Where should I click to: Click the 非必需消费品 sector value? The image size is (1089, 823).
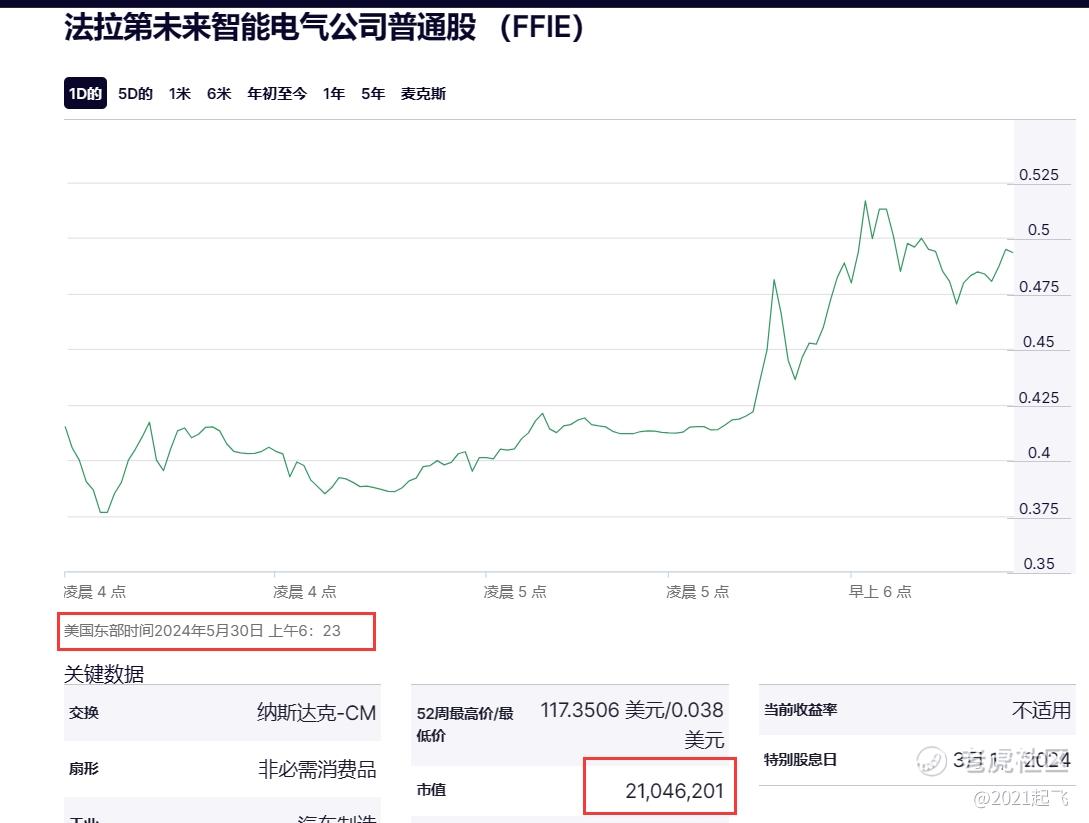(317, 769)
